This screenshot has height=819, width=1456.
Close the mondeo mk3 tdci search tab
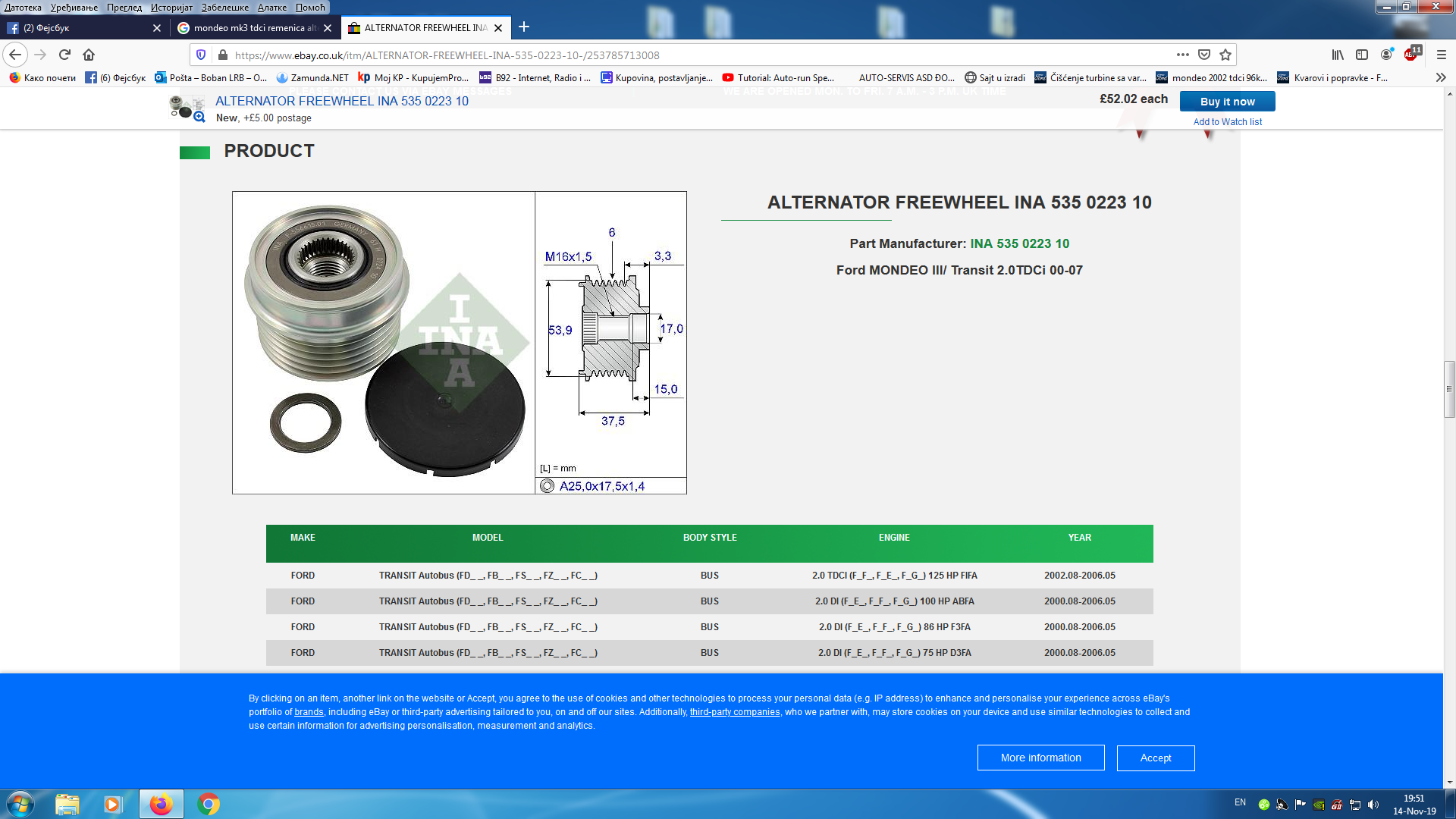point(328,28)
